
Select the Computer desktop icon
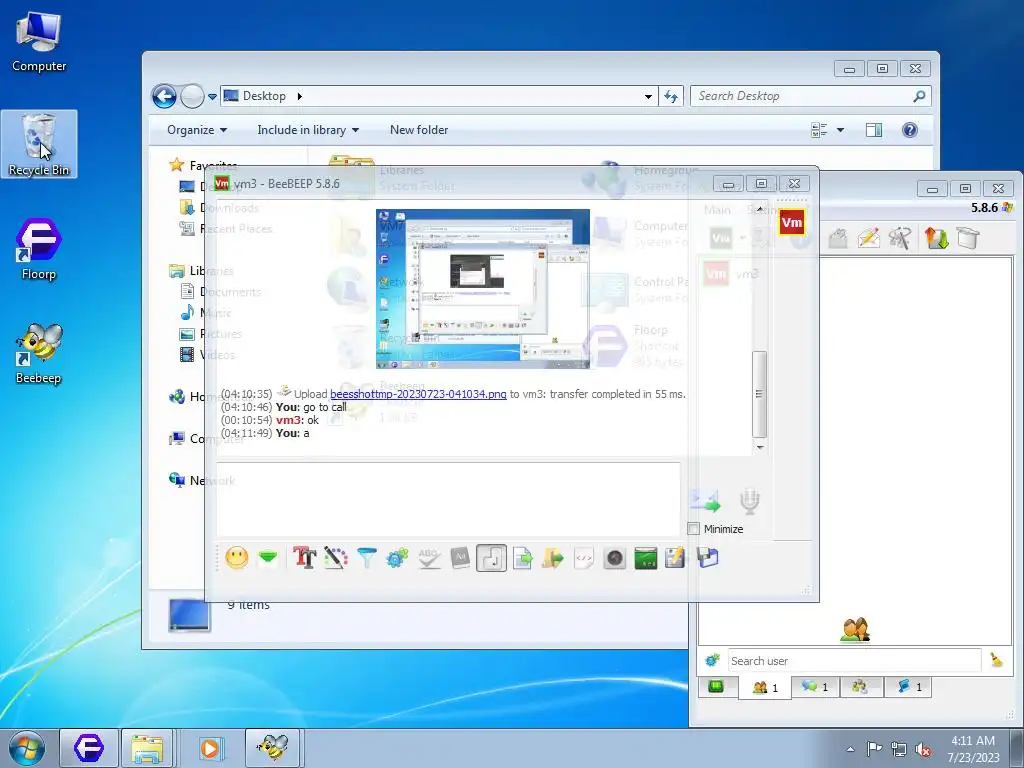39,40
